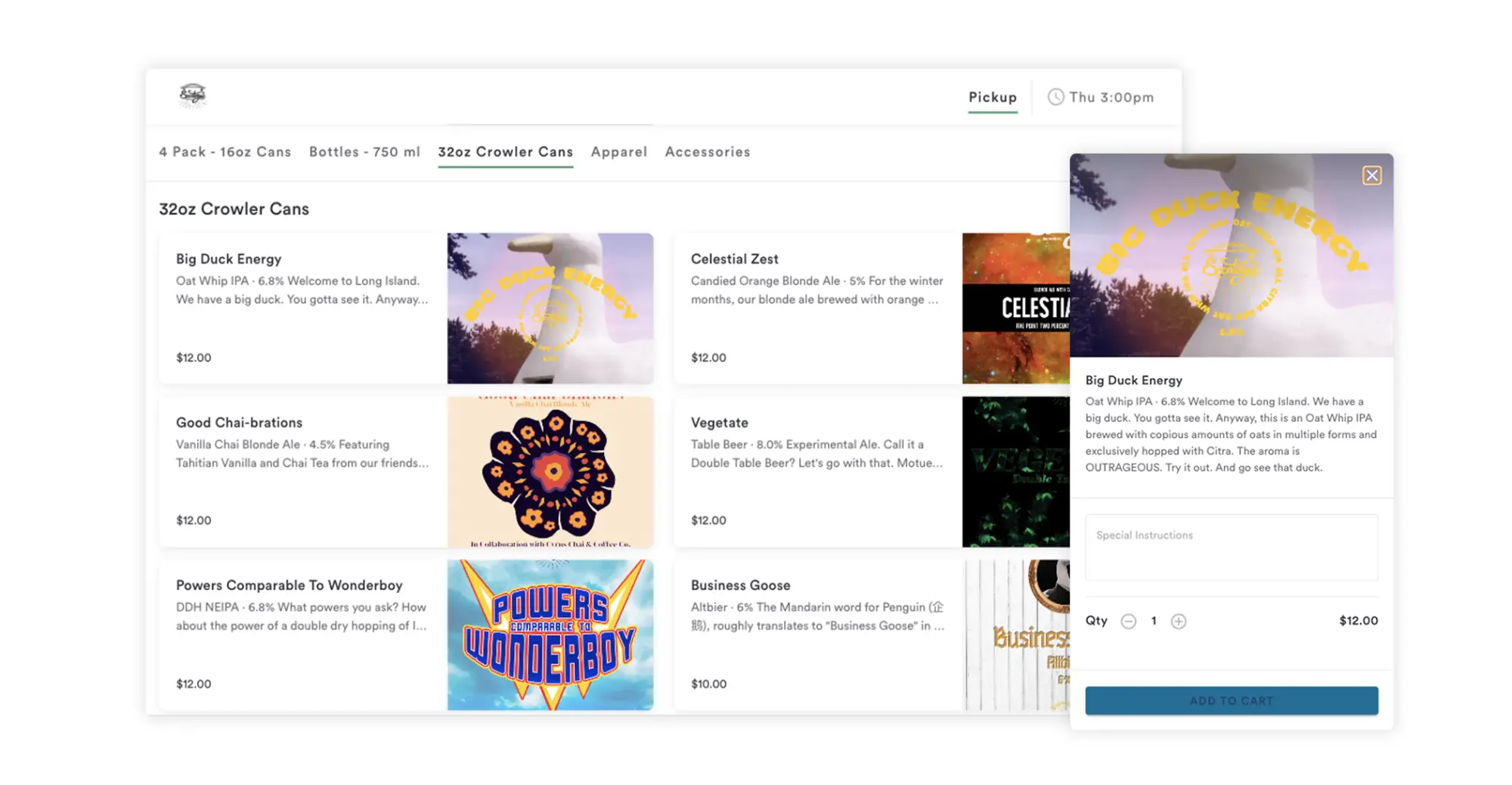
Task: Open the Good Chai-brations flower artwork thumbnail
Action: [550, 471]
